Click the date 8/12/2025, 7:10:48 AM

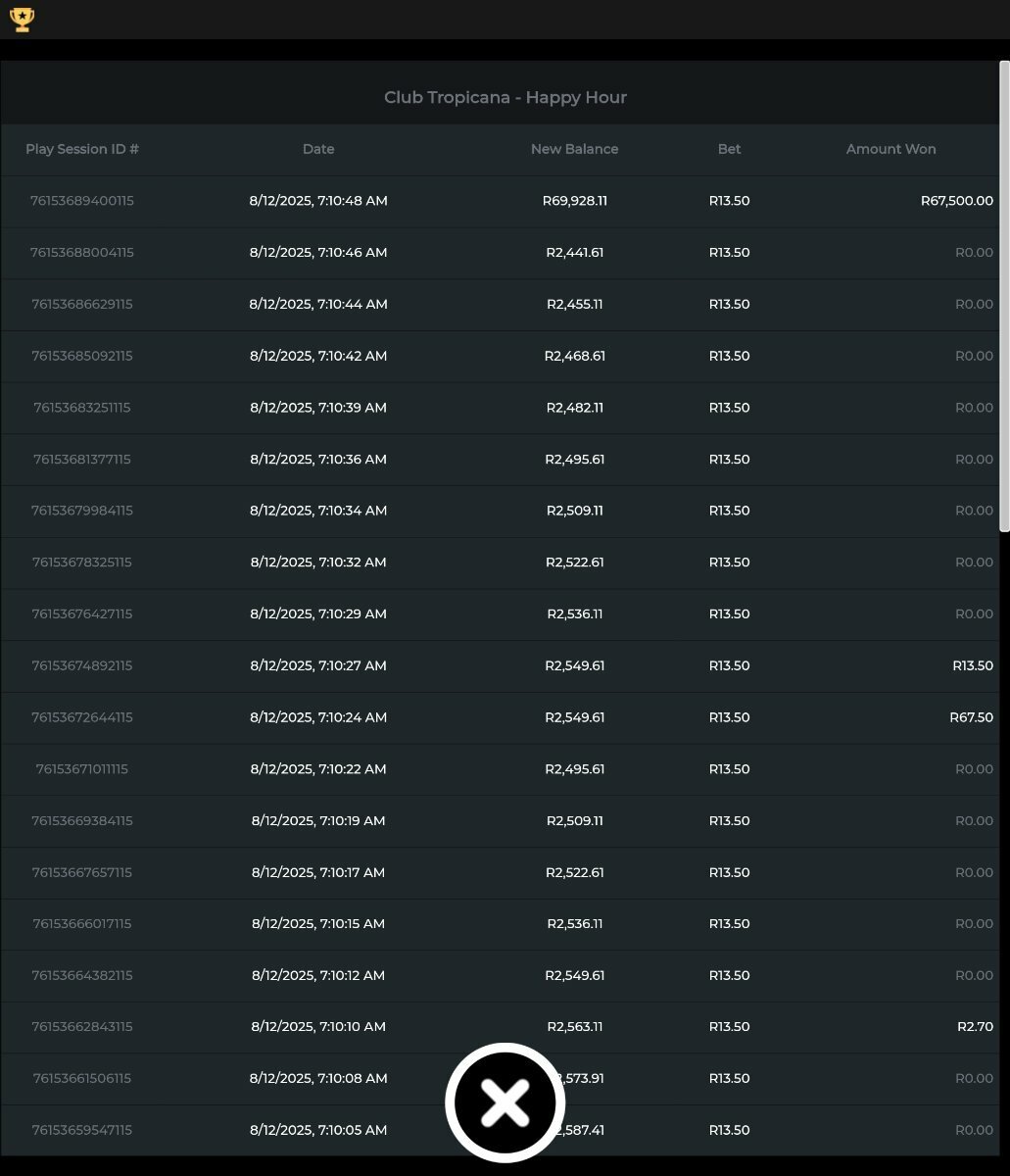tap(318, 201)
